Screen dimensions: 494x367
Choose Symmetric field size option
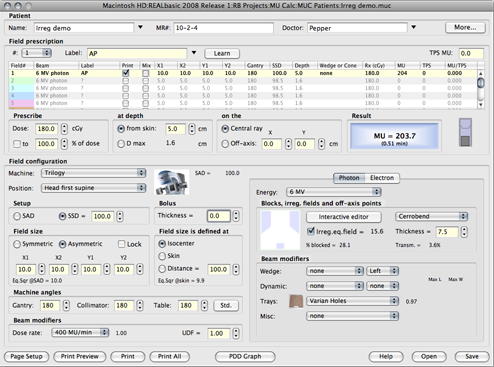click(x=17, y=244)
